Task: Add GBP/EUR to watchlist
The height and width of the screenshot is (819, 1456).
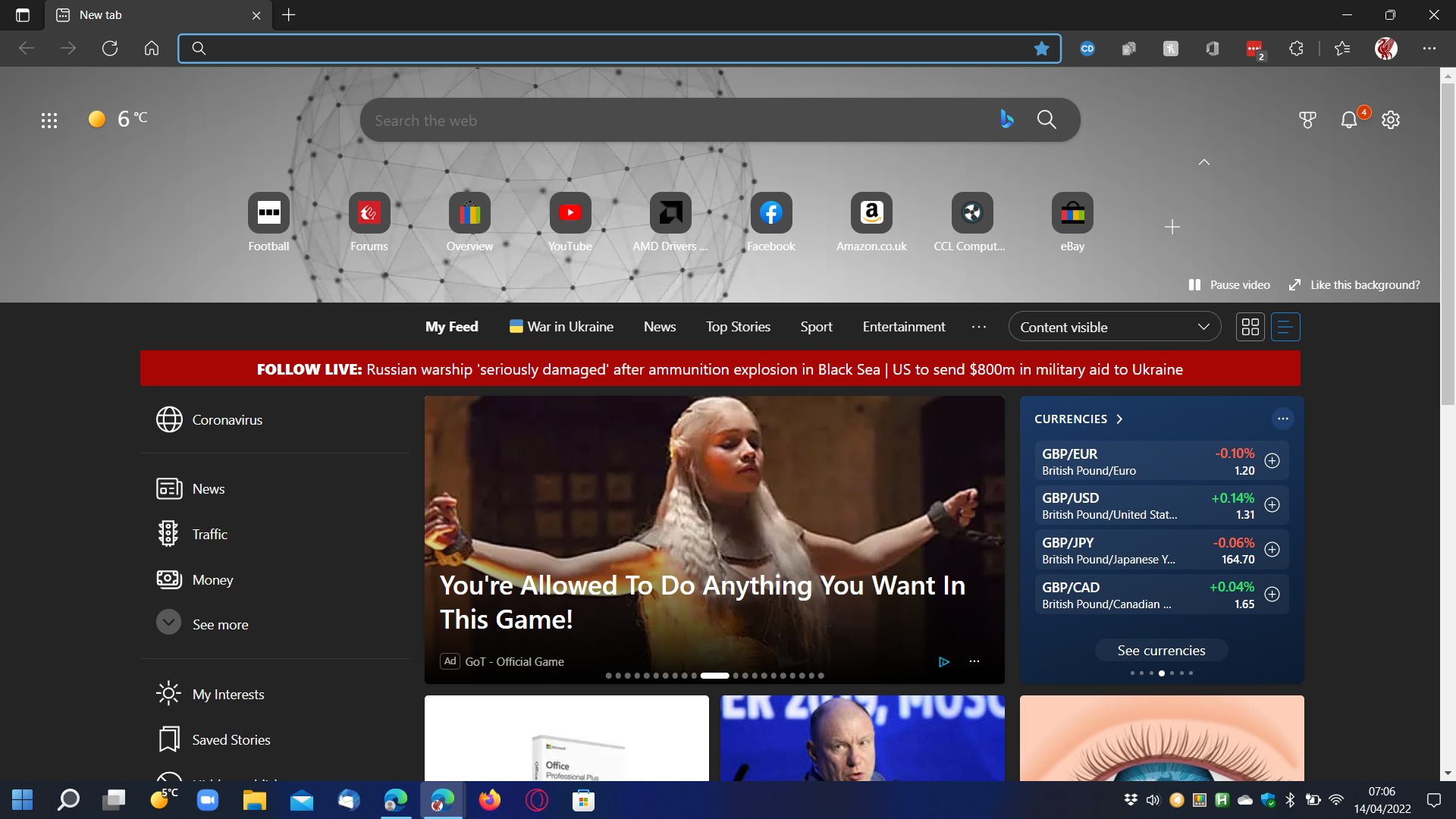Action: point(1272,461)
